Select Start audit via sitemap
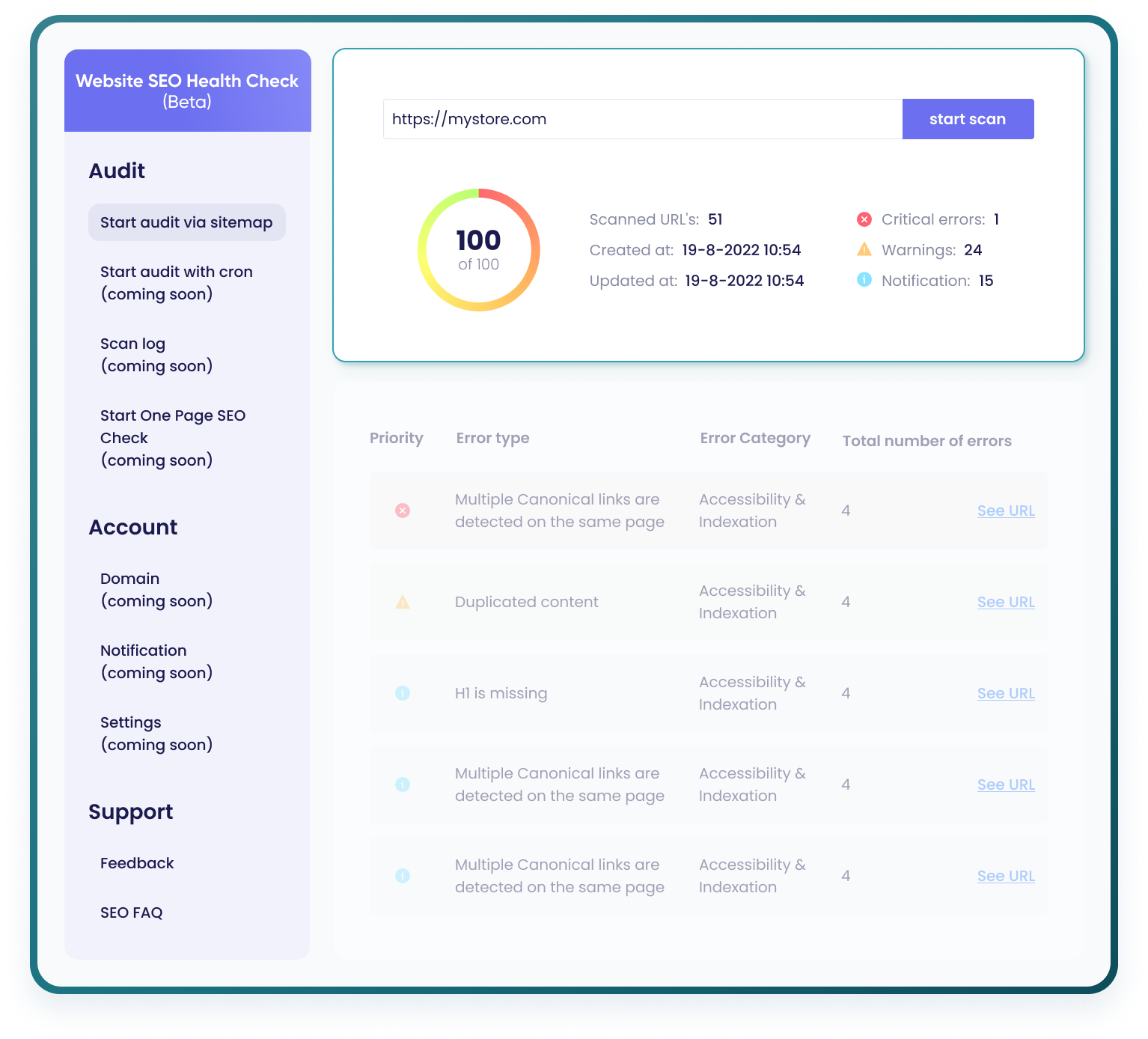This screenshot has height=1039, width=1148. [x=186, y=222]
